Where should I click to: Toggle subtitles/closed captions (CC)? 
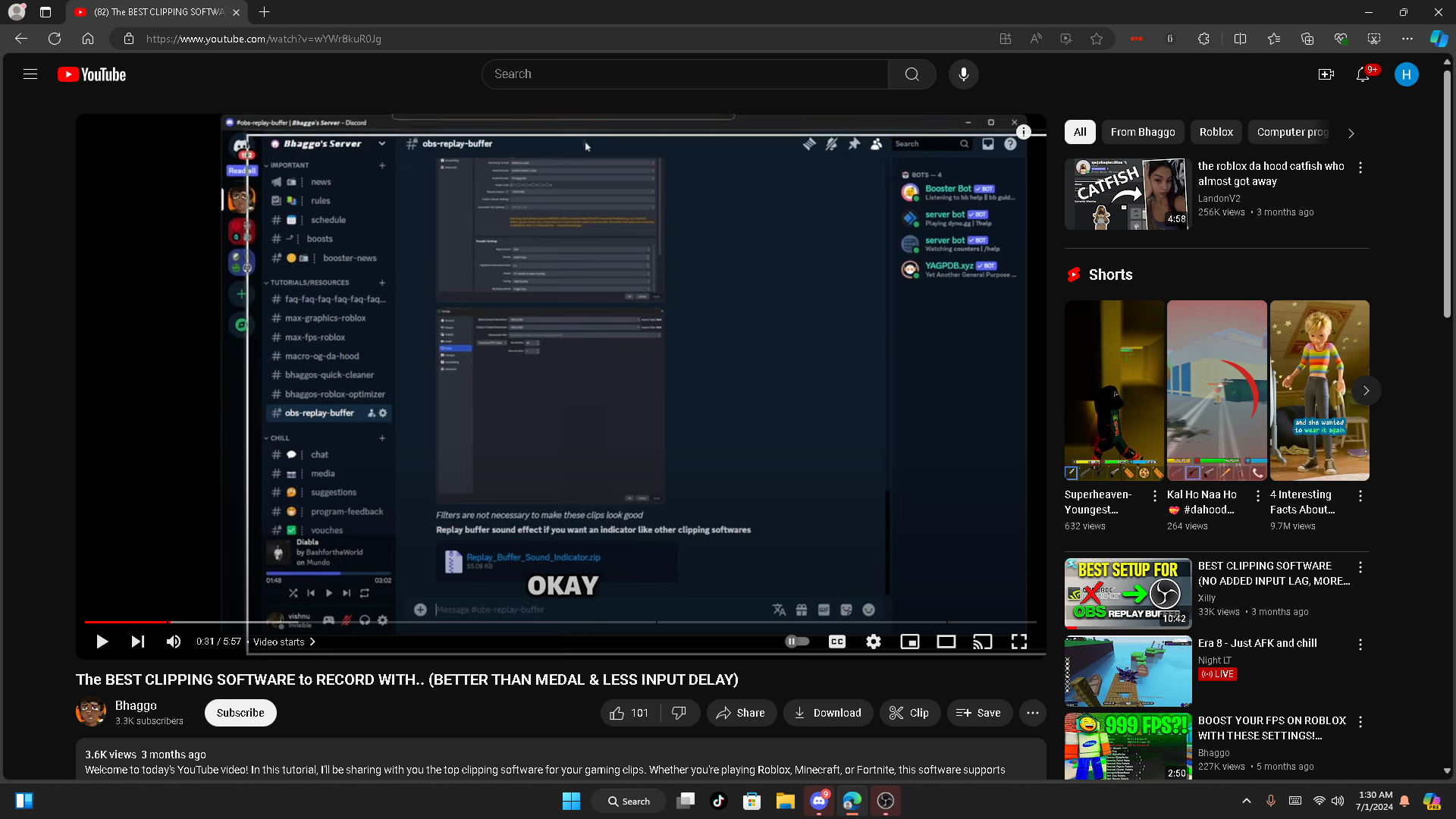(x=837, y=642)
